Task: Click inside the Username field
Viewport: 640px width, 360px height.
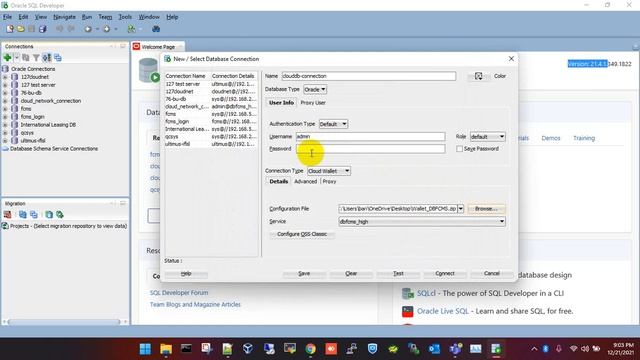Action: coord(371,137)
